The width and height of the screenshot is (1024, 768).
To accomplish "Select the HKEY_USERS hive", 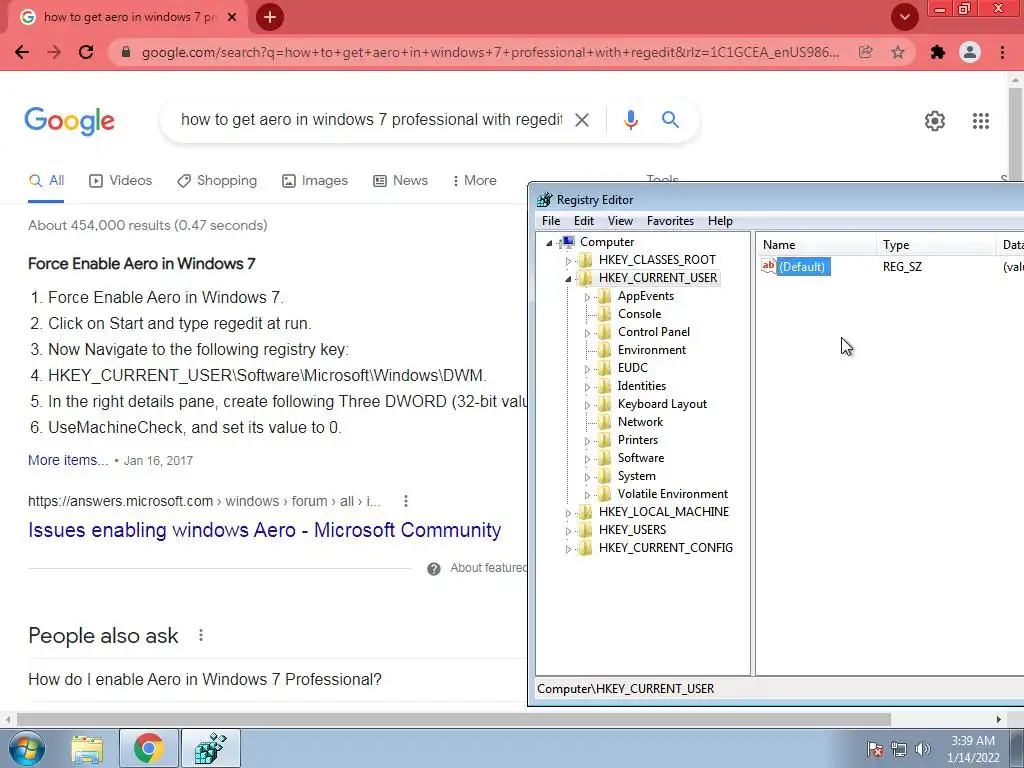I will tap(632, 530).
